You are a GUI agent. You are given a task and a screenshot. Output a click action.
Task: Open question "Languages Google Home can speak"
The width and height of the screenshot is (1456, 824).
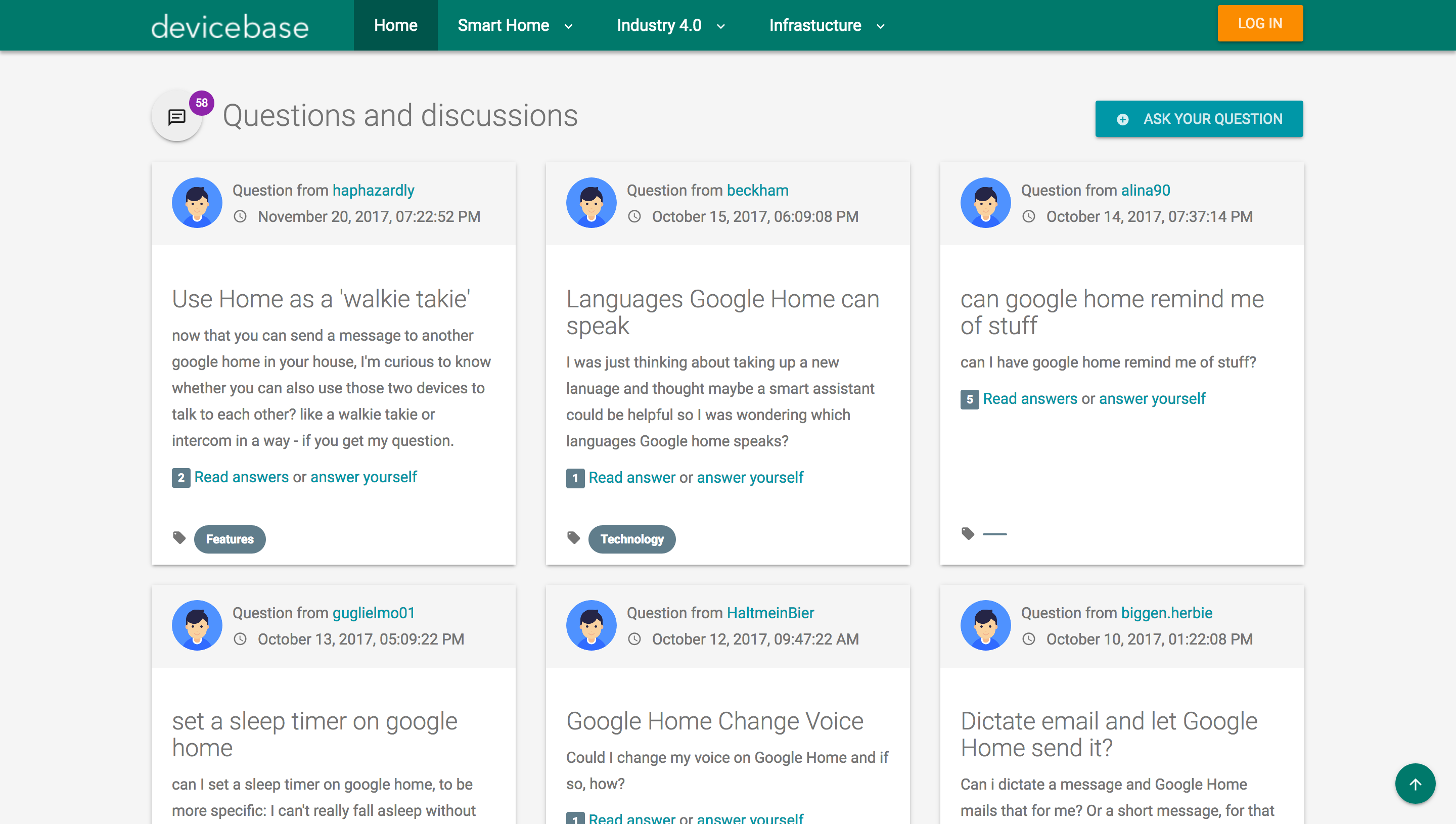coord(722,312)
